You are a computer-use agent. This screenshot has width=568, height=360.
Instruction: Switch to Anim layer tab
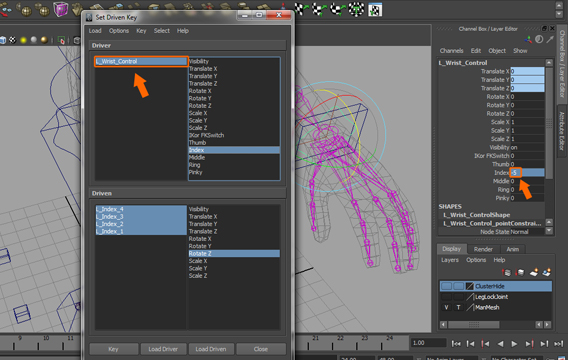tap(513, 249)
